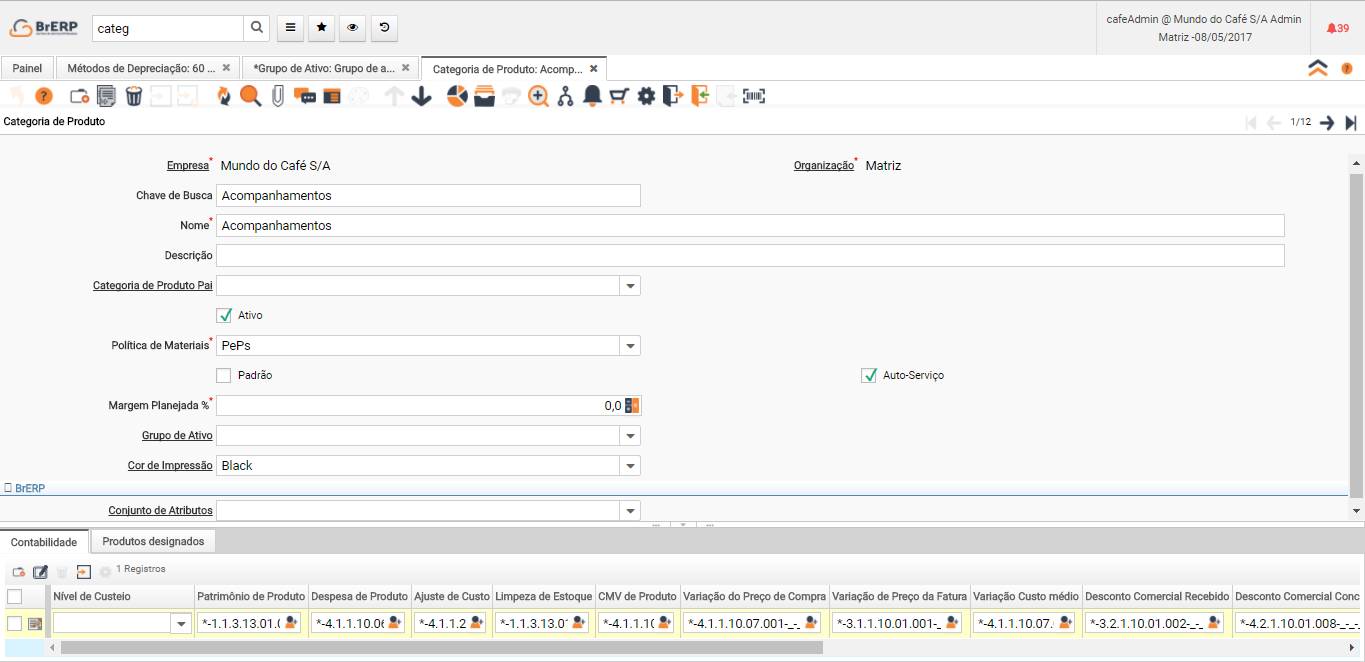Click the zoom across icon
This screenshot has height=662, width=1365.
click(538, 96)
